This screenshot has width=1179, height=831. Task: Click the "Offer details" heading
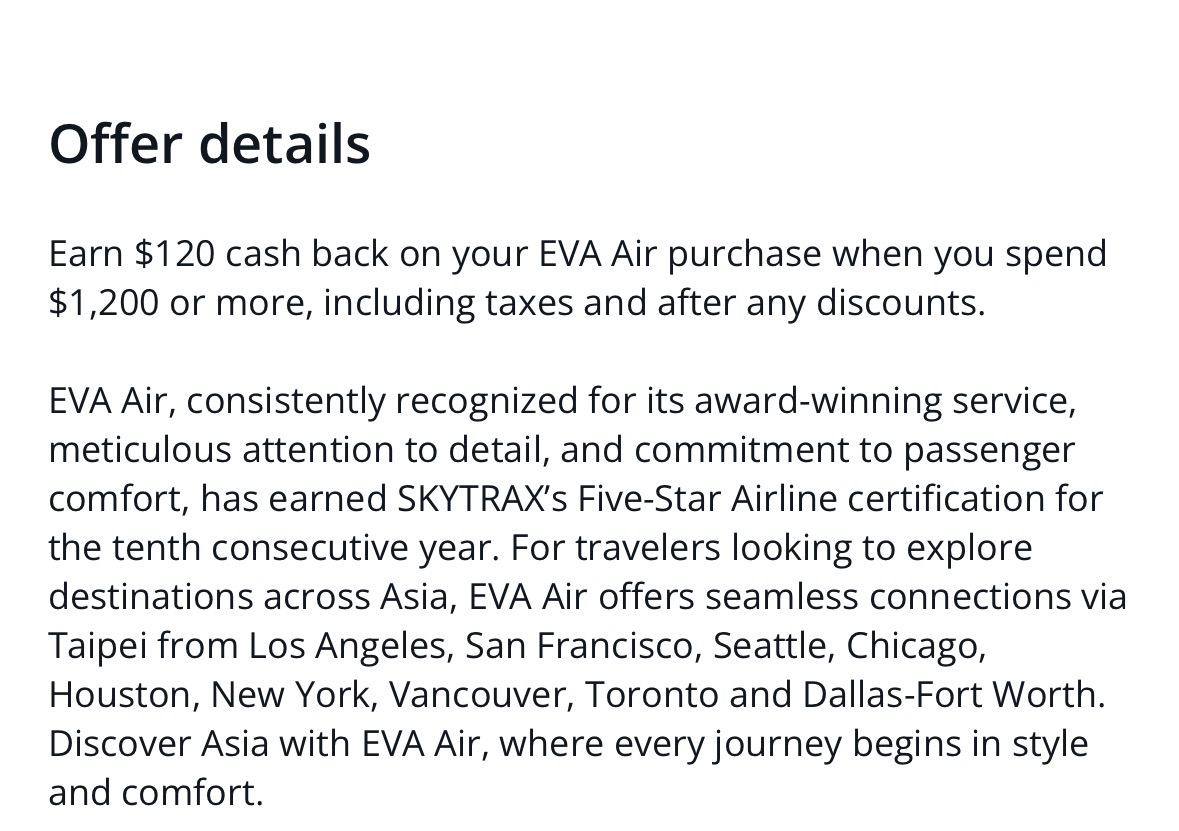210,144
